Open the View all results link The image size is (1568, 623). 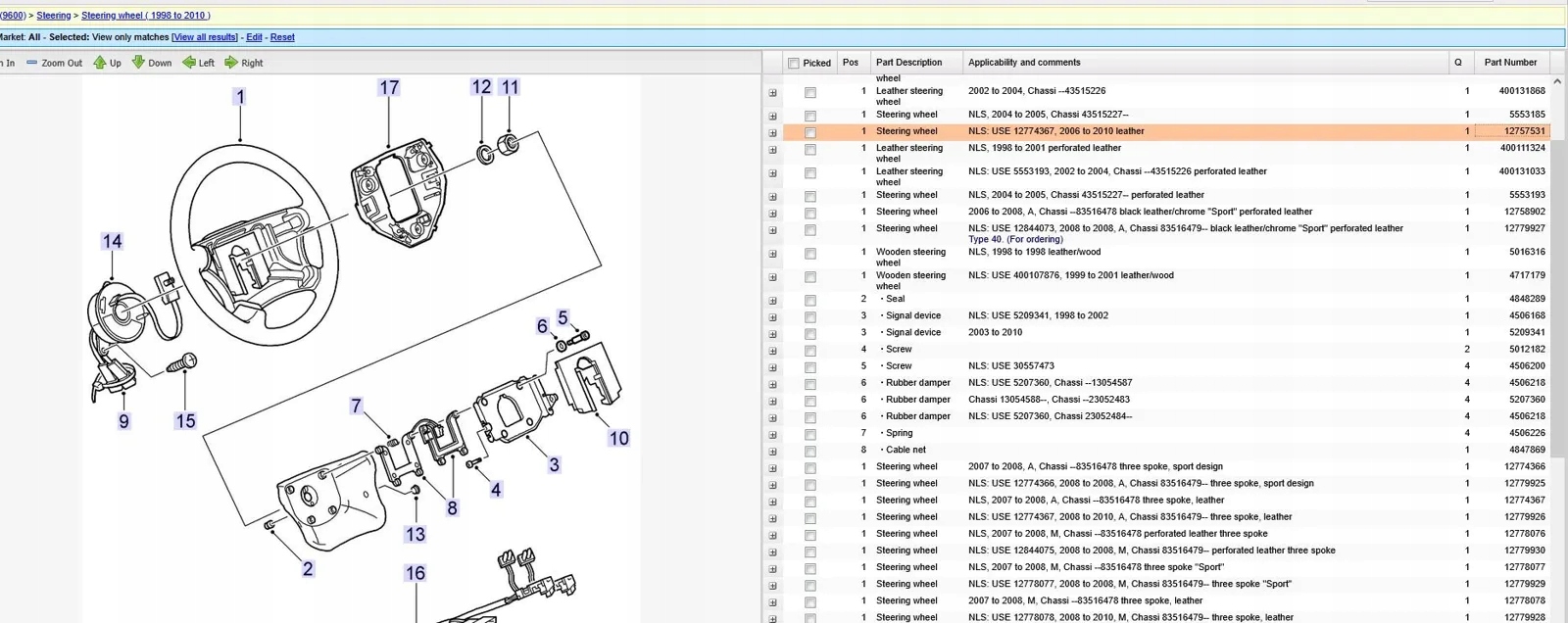pos(205,37)
